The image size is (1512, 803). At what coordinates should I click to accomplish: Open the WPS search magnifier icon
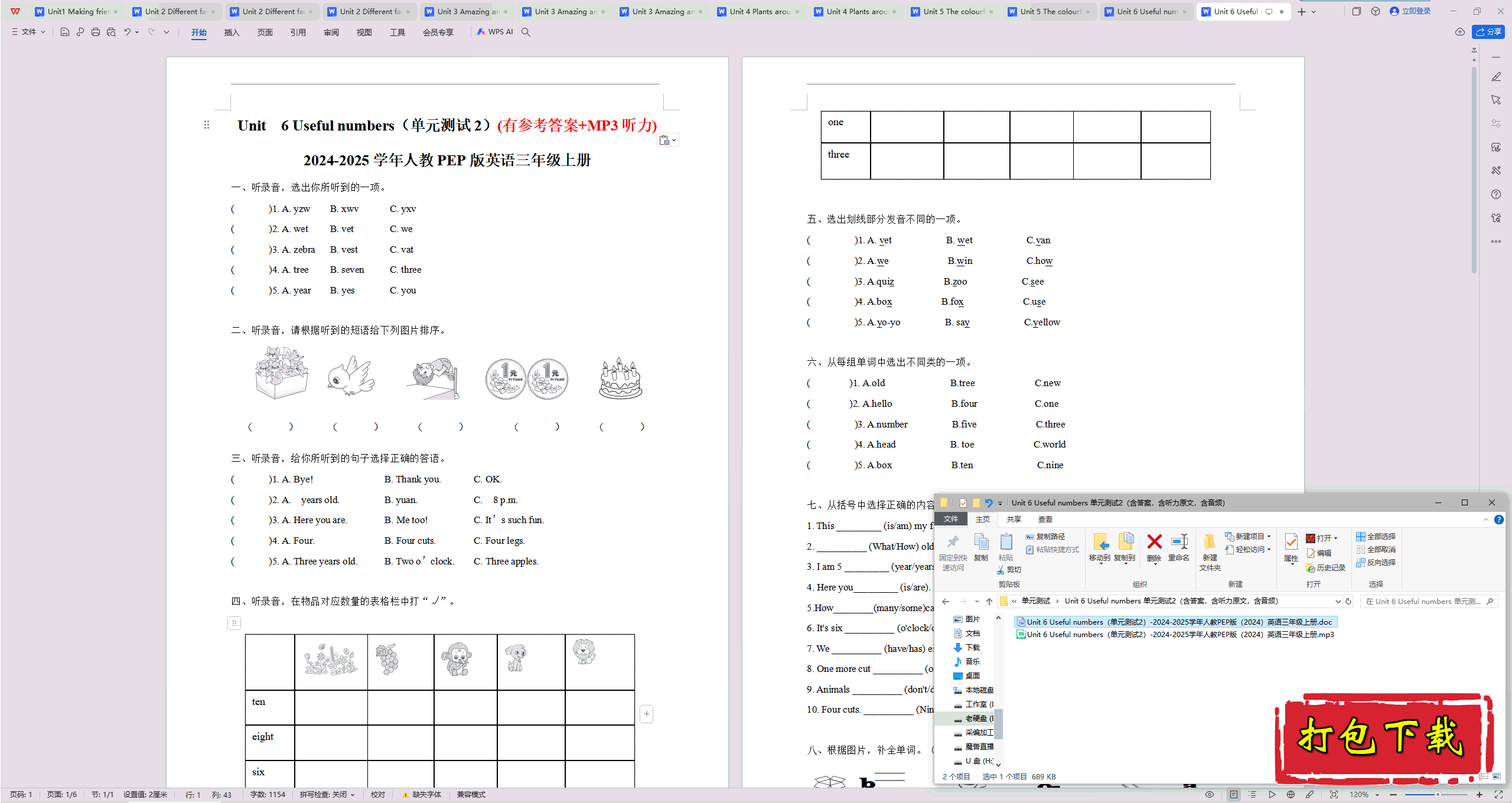(526, 32)
